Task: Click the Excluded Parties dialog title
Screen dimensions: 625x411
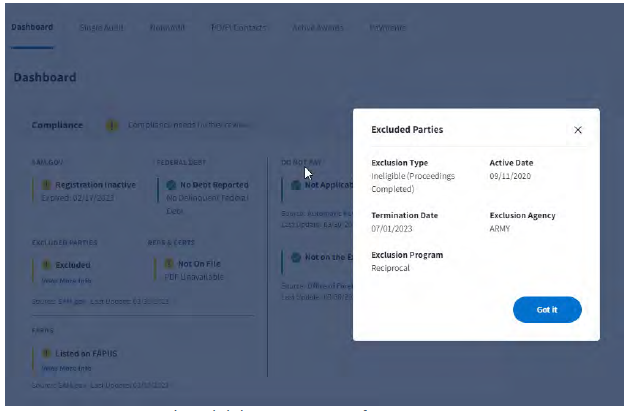Action: pyautogui.click(x=407, y=130)
